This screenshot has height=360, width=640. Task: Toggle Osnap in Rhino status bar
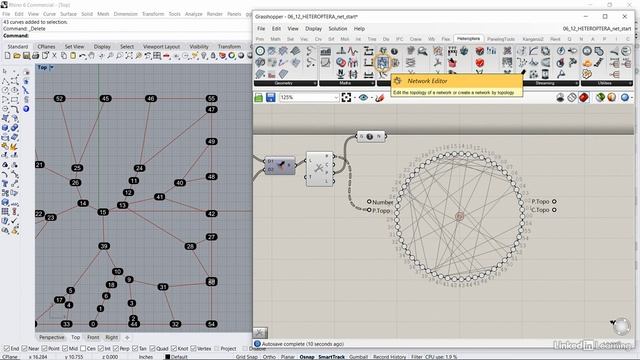(307, 357)
